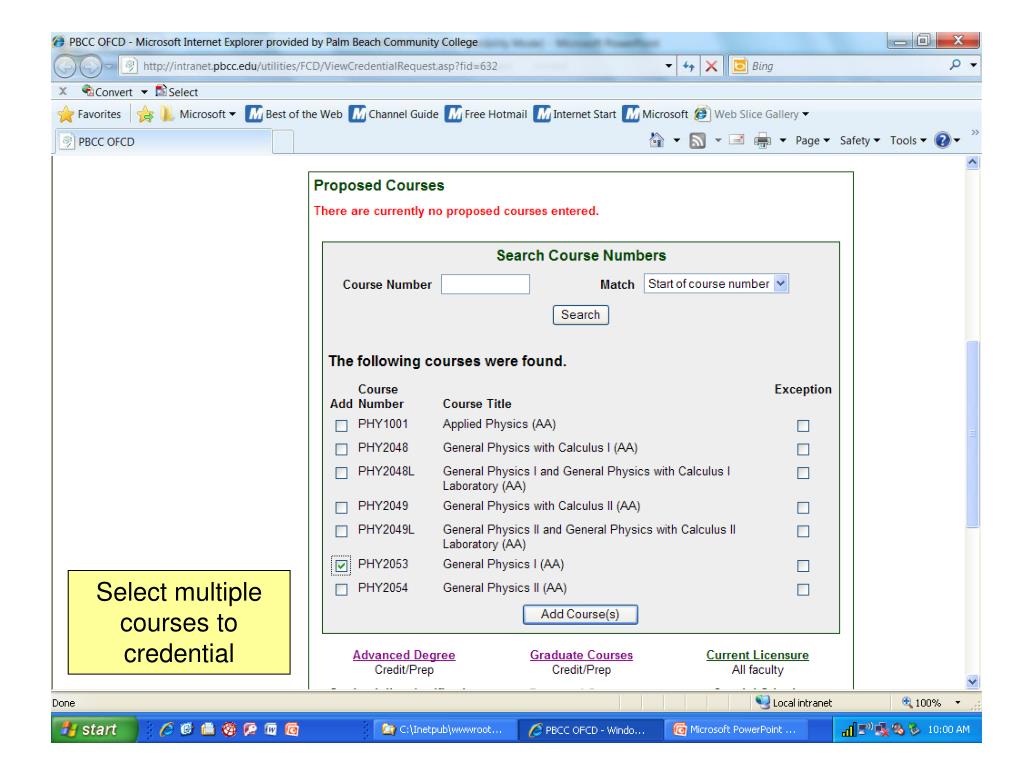Screen dimensions: 1024x768
Task: Open the Match dropdown list
Action: point(716,283)
